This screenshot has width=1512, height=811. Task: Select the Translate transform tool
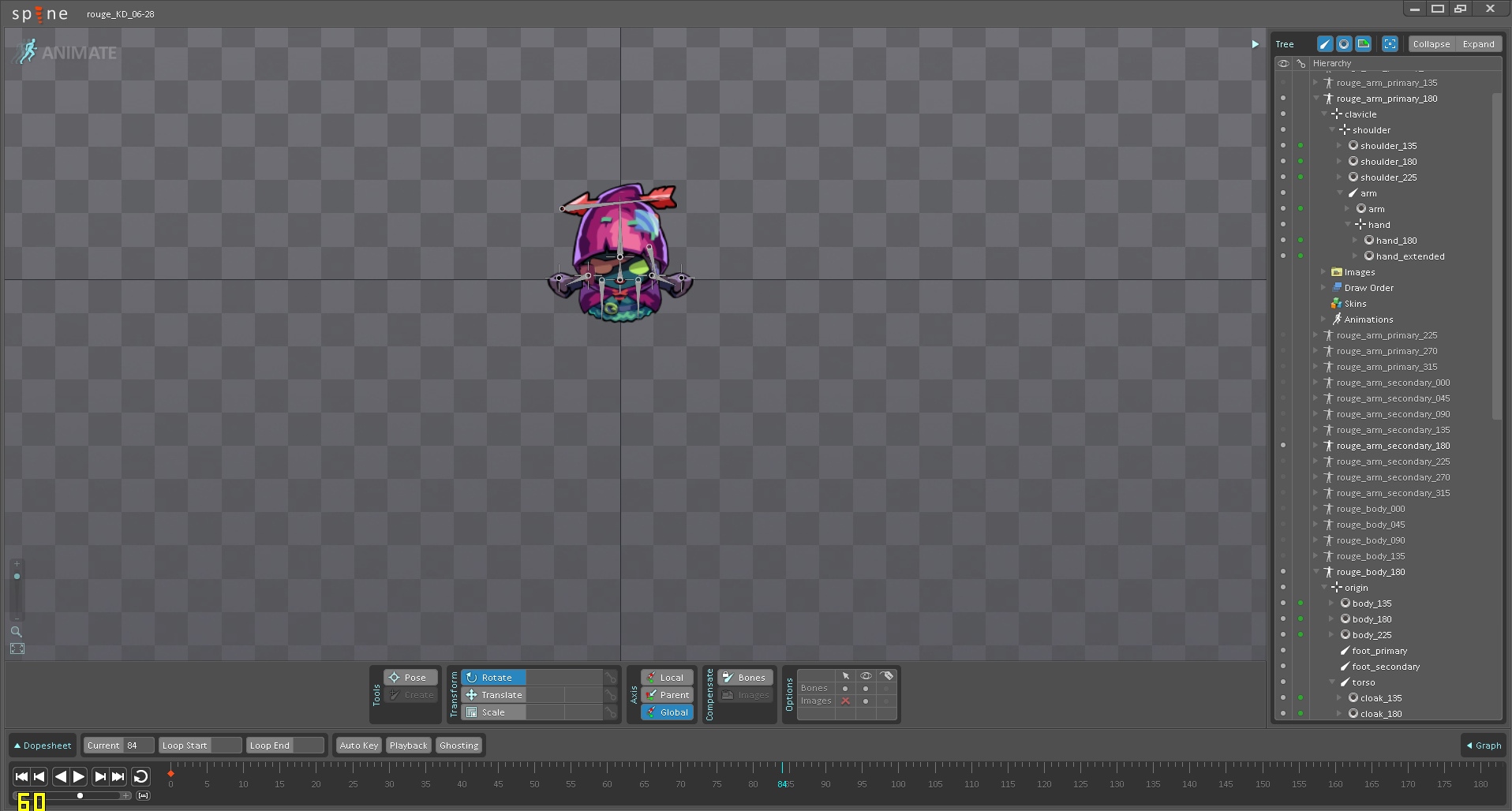[501, 695]
